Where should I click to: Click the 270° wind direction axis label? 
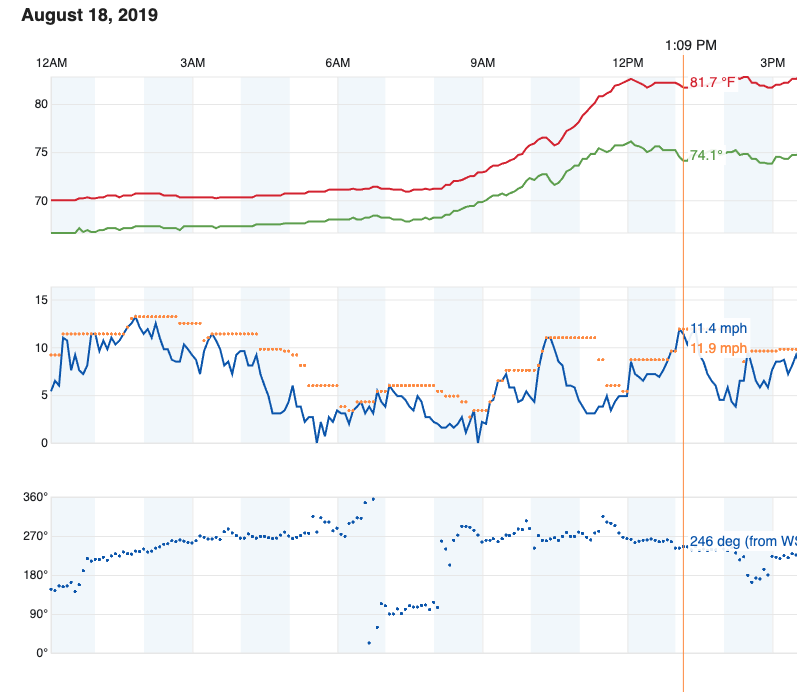tap(36, 536)
